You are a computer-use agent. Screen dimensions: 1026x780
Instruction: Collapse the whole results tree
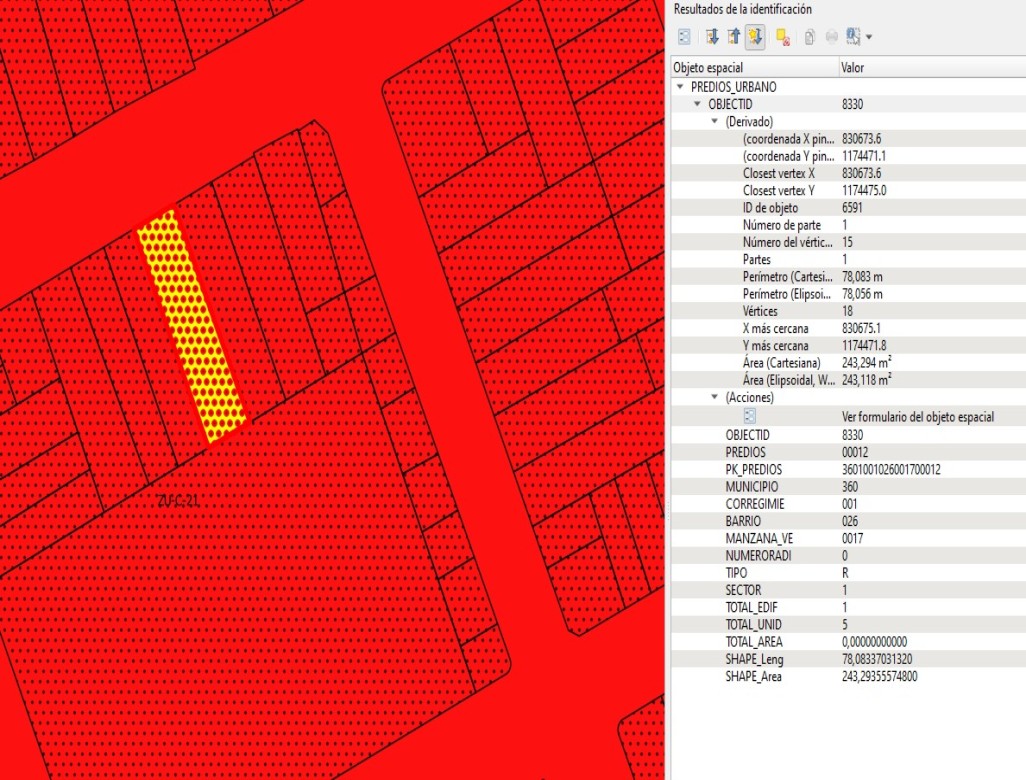pos(734,38)
